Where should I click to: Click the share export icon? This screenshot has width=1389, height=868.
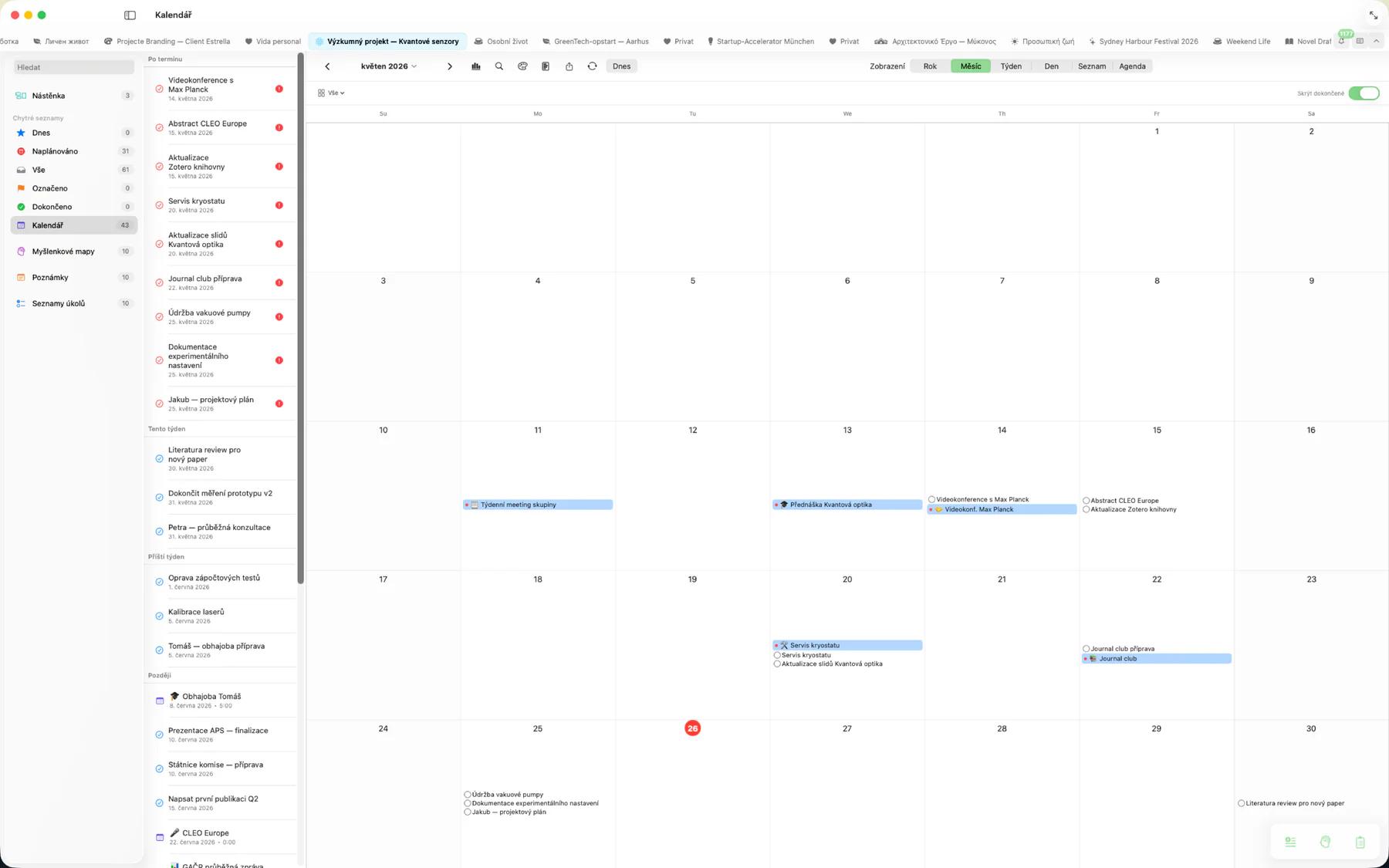click(569, 66)
